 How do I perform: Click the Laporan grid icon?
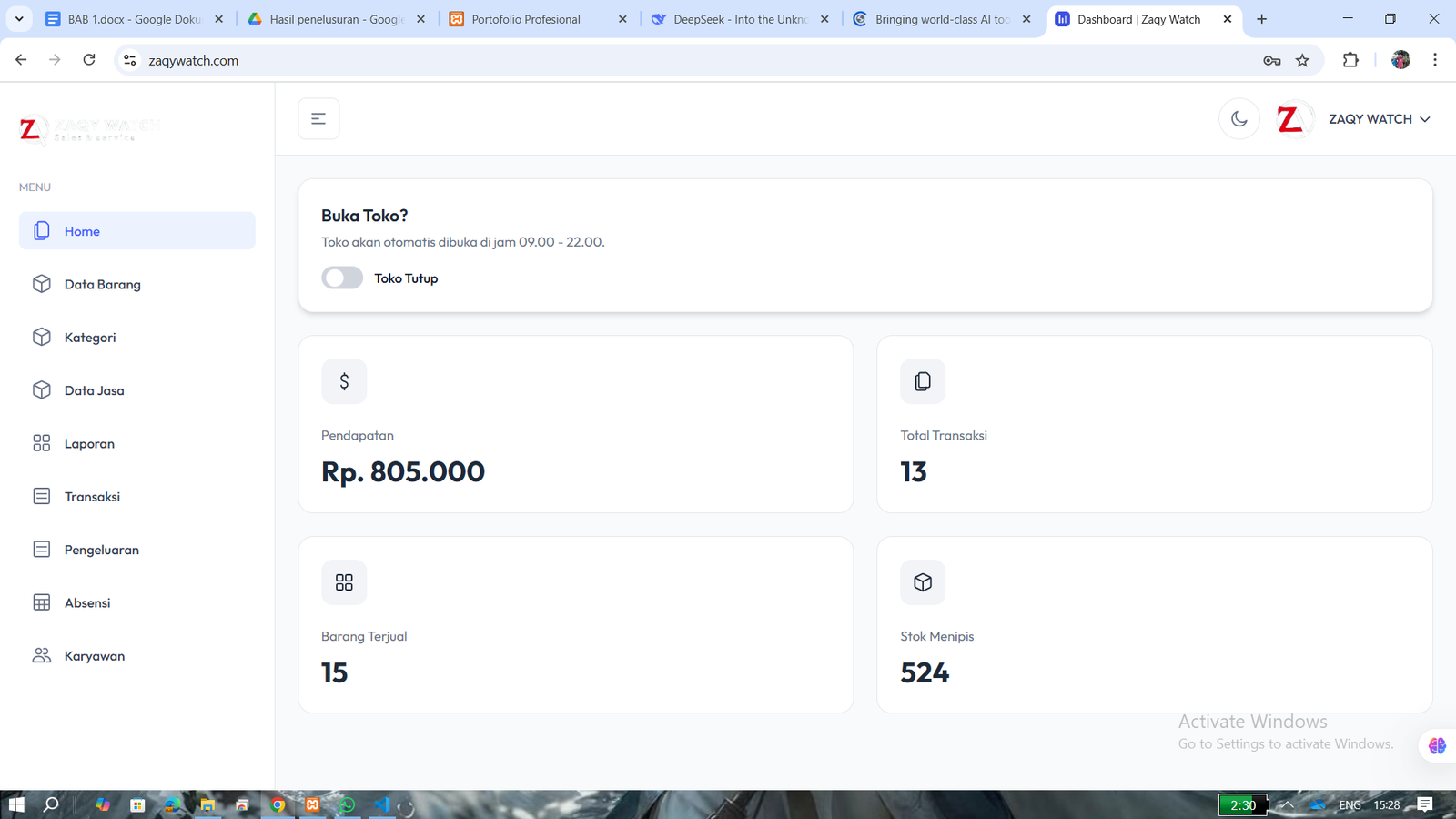(x=42, y=444)
